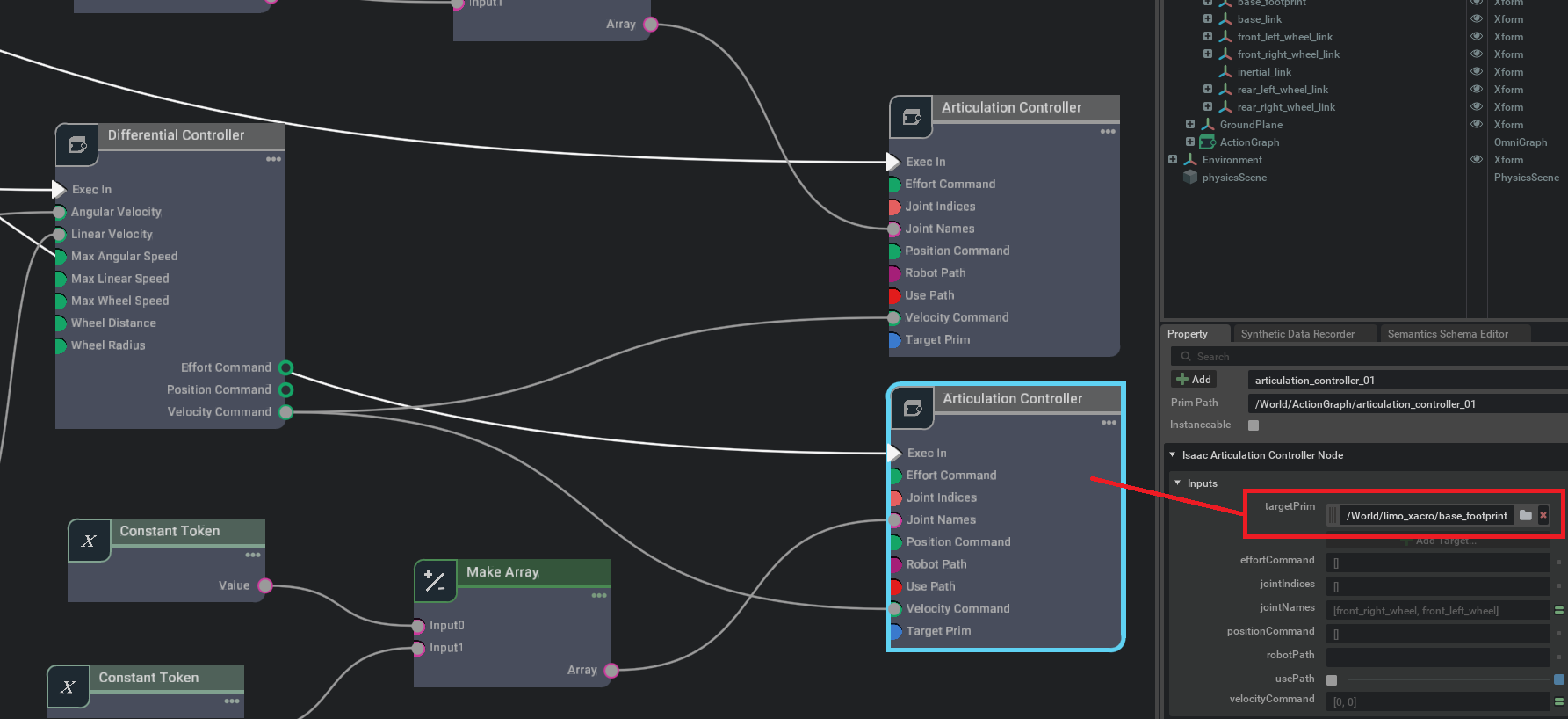Viewport: 1568px width, 719px height.
Task: Expand the rear_right_wheel_link tree item
Action: [1208, 106]
